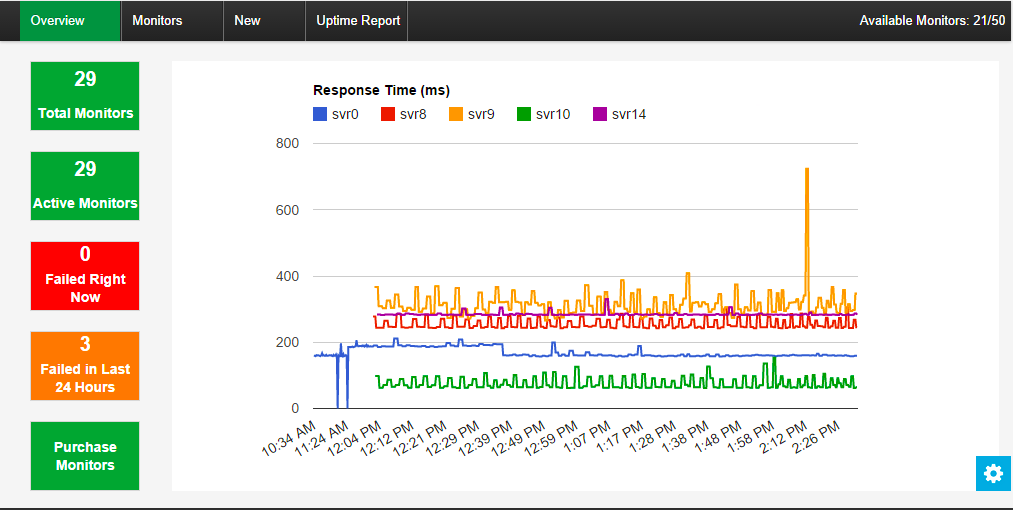Viewport: 1013px width, 510px height.
Task: Click the svr0 legend label text
Action: coord(345,115)
